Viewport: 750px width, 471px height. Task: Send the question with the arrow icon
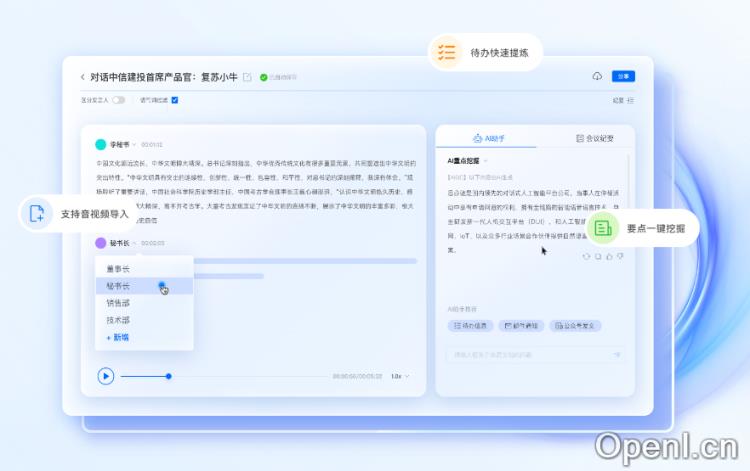tap(617, 355)
